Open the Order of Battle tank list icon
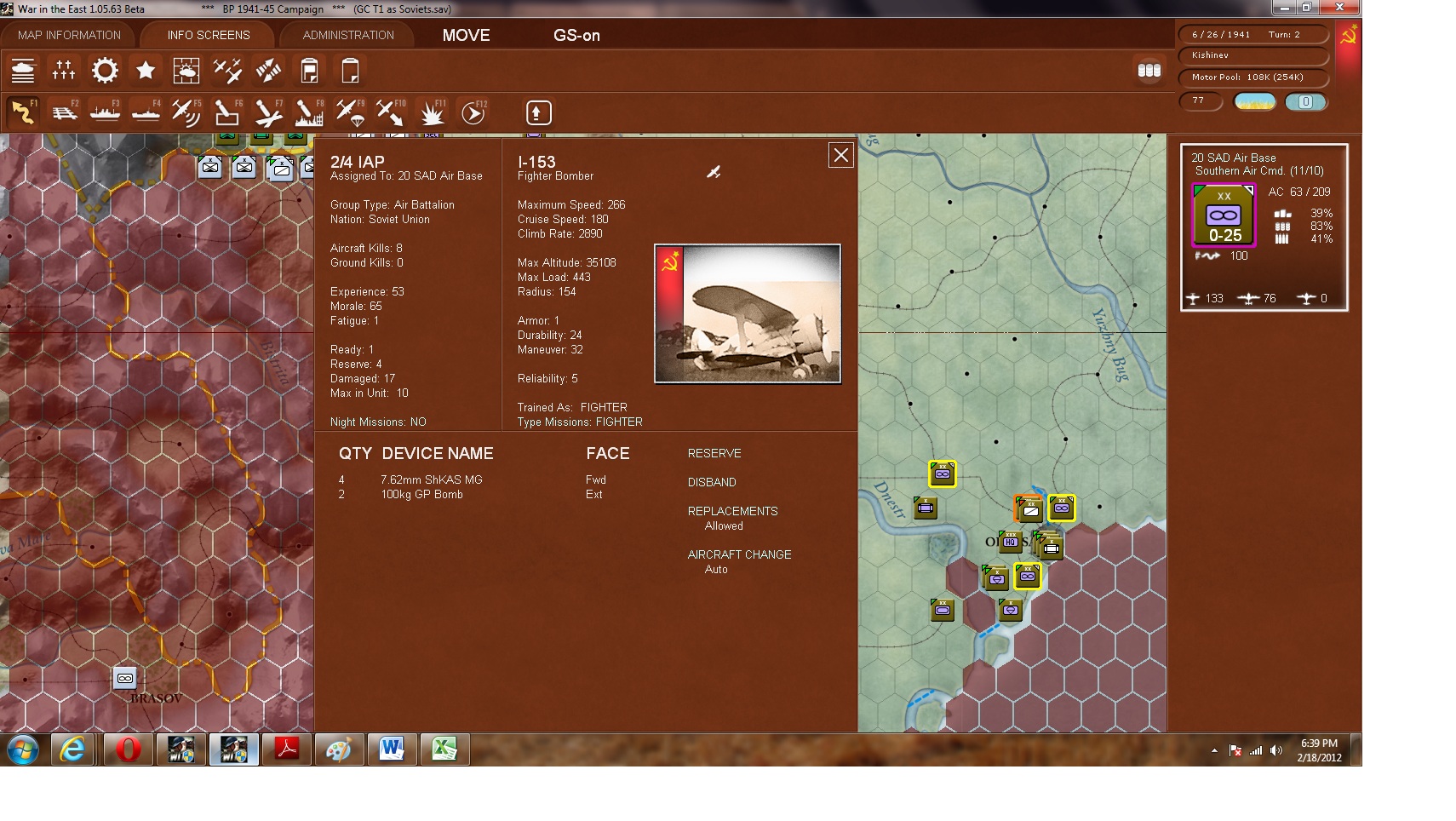 [23, 71]
